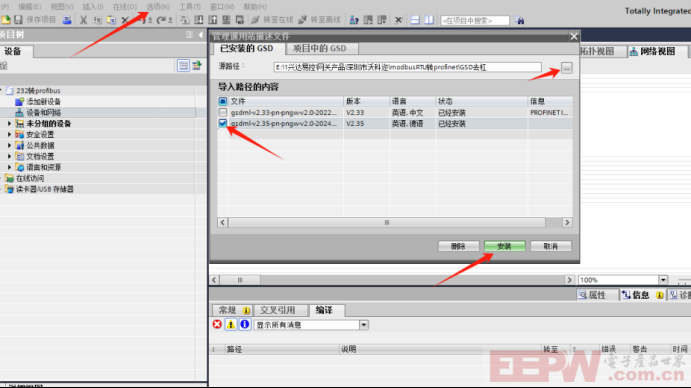Click the Split editor horizontally icon
The width and height of the screenshot is (691, 388).
(415, 20)
